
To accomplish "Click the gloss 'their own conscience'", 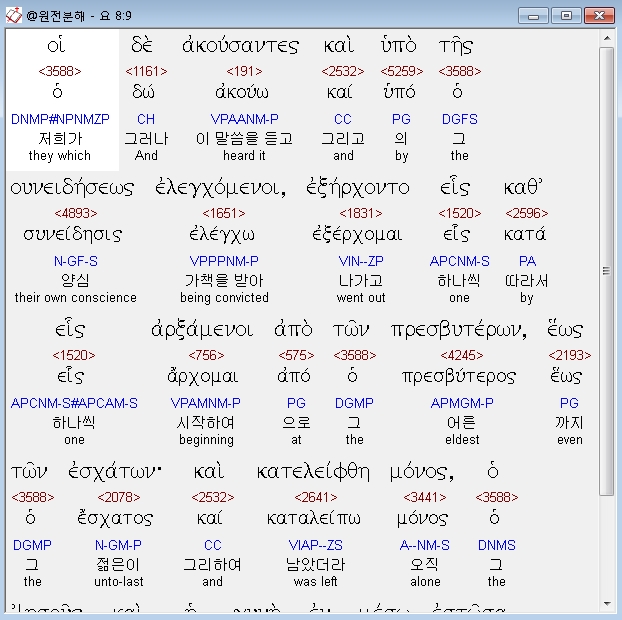I will click(76, 298).
